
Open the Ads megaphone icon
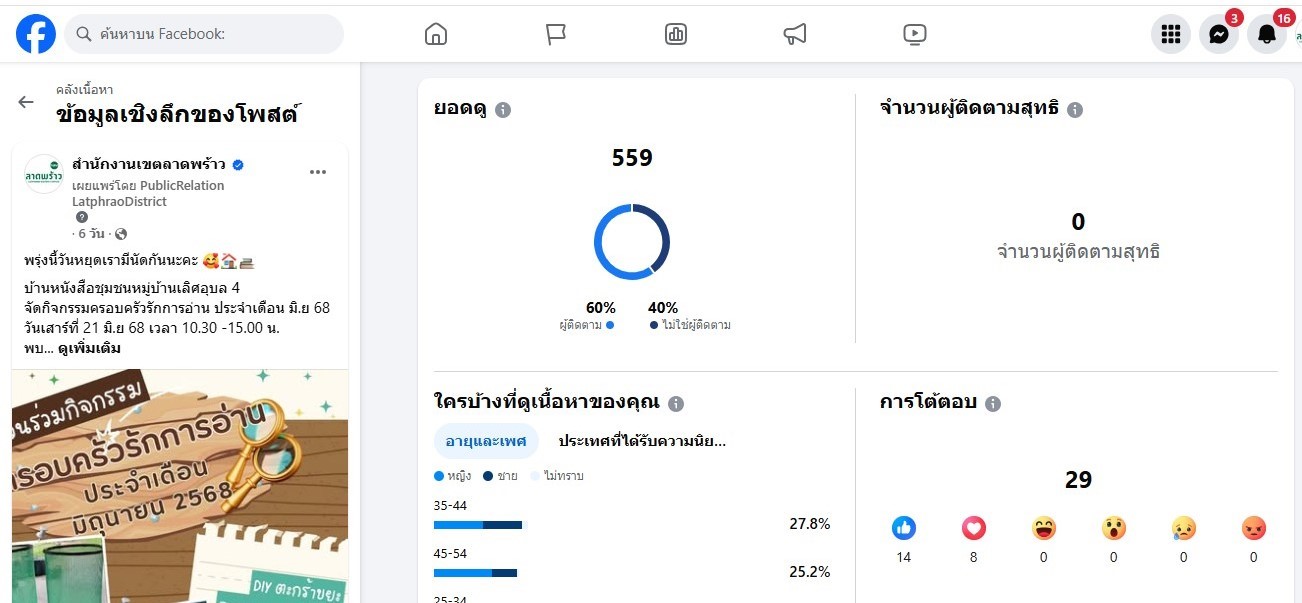795,34
